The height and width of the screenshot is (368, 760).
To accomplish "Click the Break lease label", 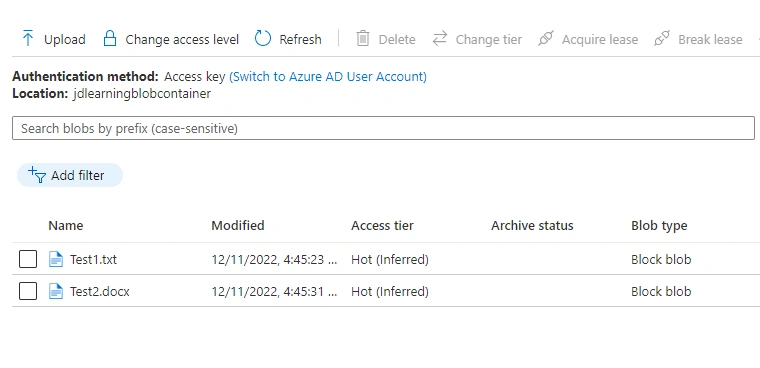I will pyautogui.click(x=710, y=39).
